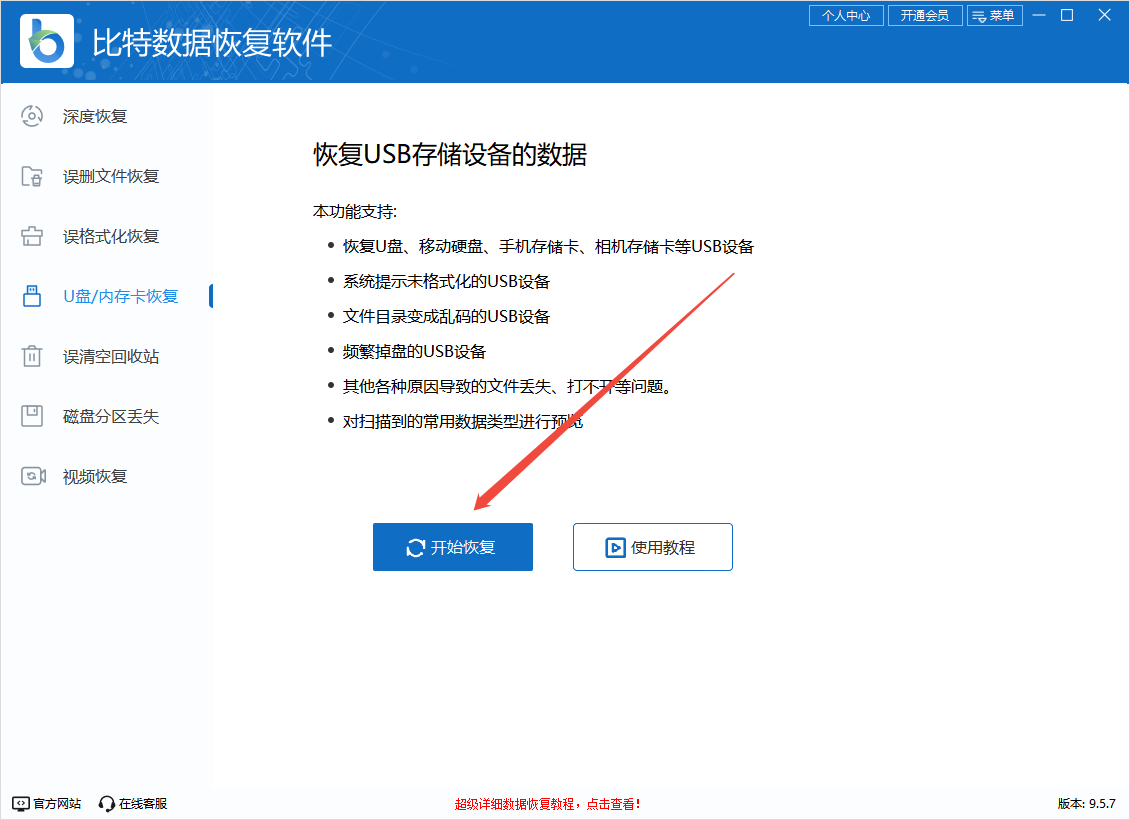Image resolution: width=1130 pixels, height=820 pixels.
Task: Click the 本功能支持: label
Action: 355,211
